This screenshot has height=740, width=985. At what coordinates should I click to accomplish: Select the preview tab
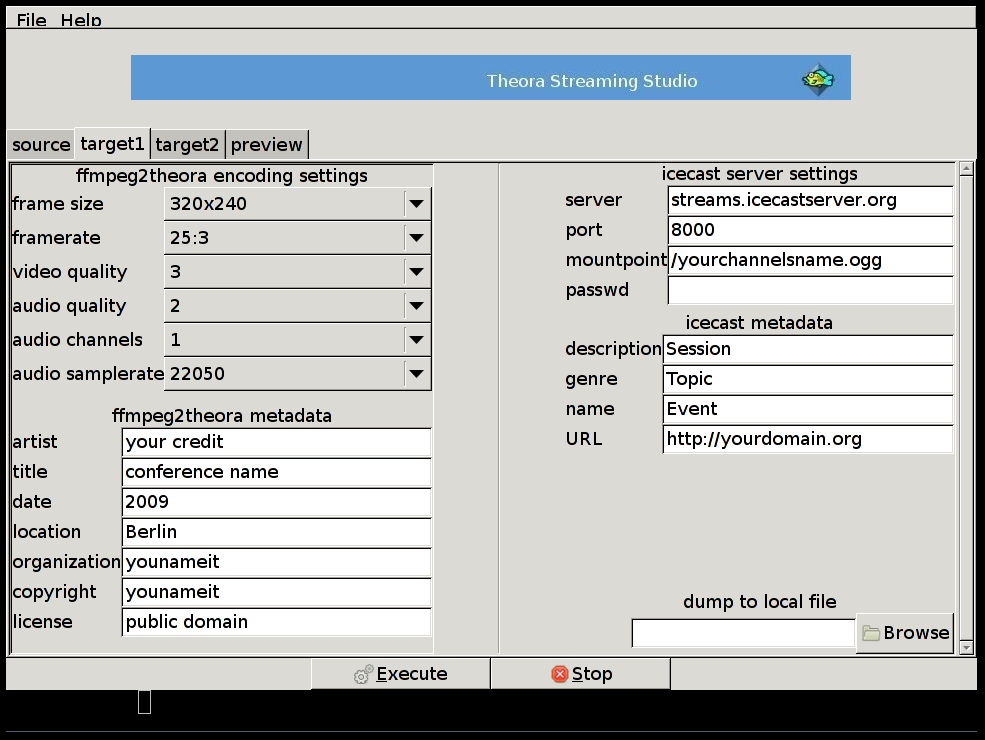[x=266, y=145]
